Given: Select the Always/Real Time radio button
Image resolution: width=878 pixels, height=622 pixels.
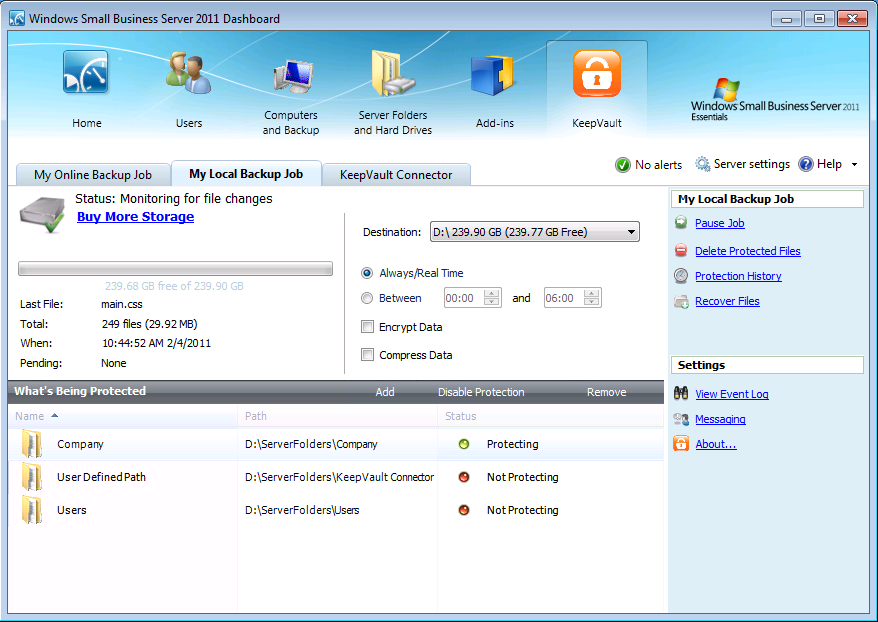Looking at the screenshot, I should [367, 273].
